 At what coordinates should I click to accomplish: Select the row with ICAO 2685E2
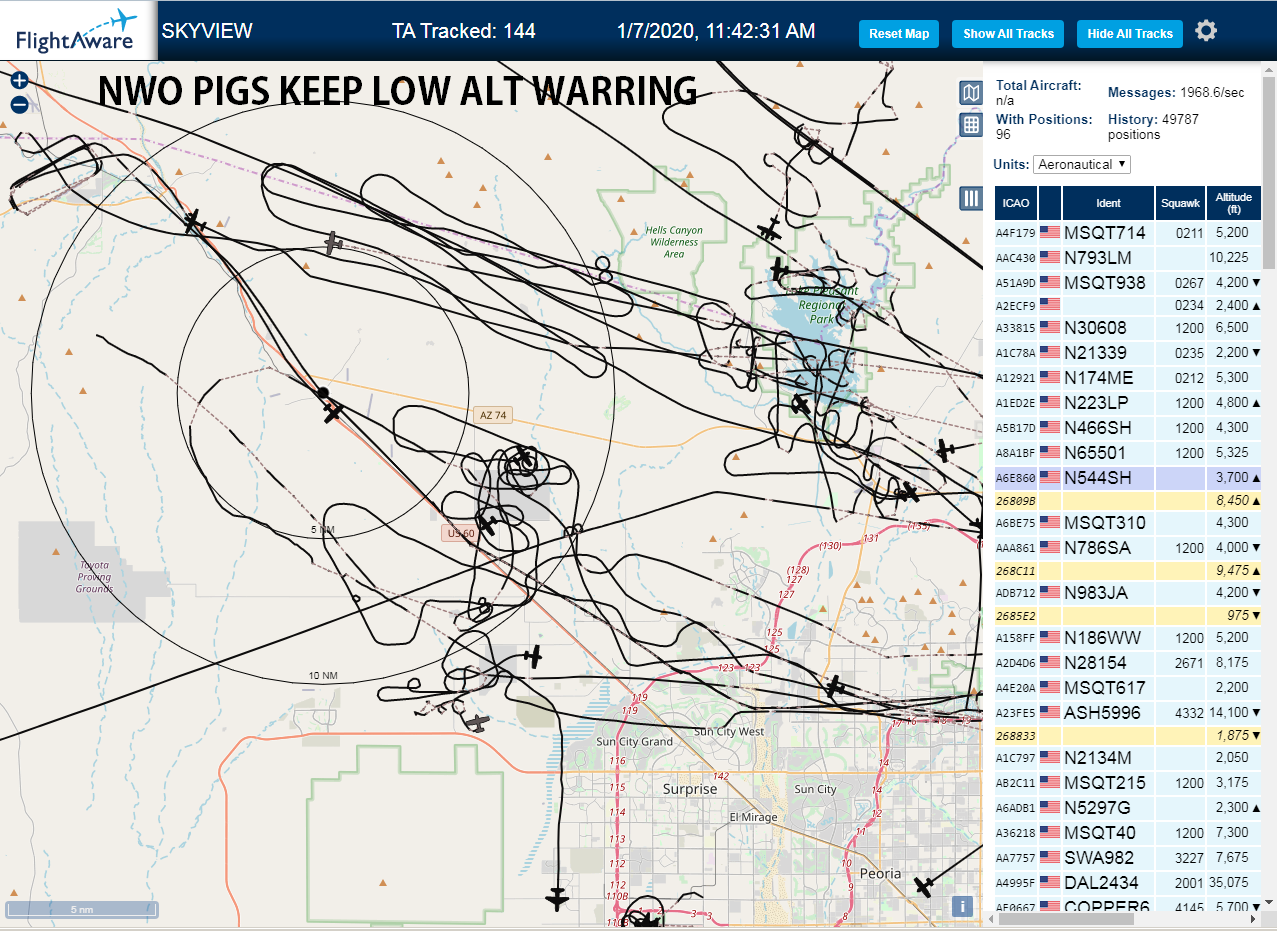[1128, 615]
